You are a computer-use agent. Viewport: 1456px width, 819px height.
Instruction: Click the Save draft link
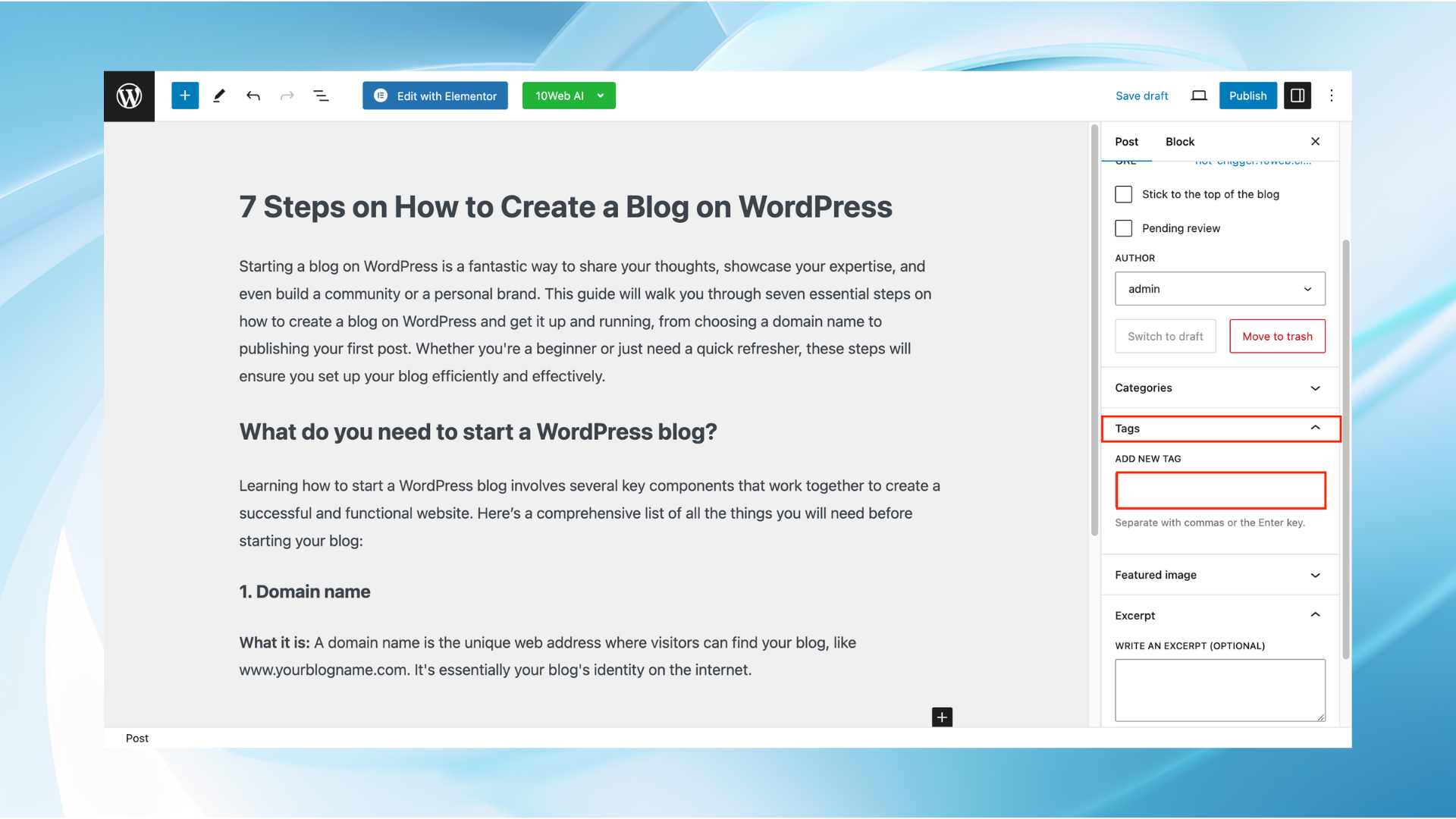1141,96
